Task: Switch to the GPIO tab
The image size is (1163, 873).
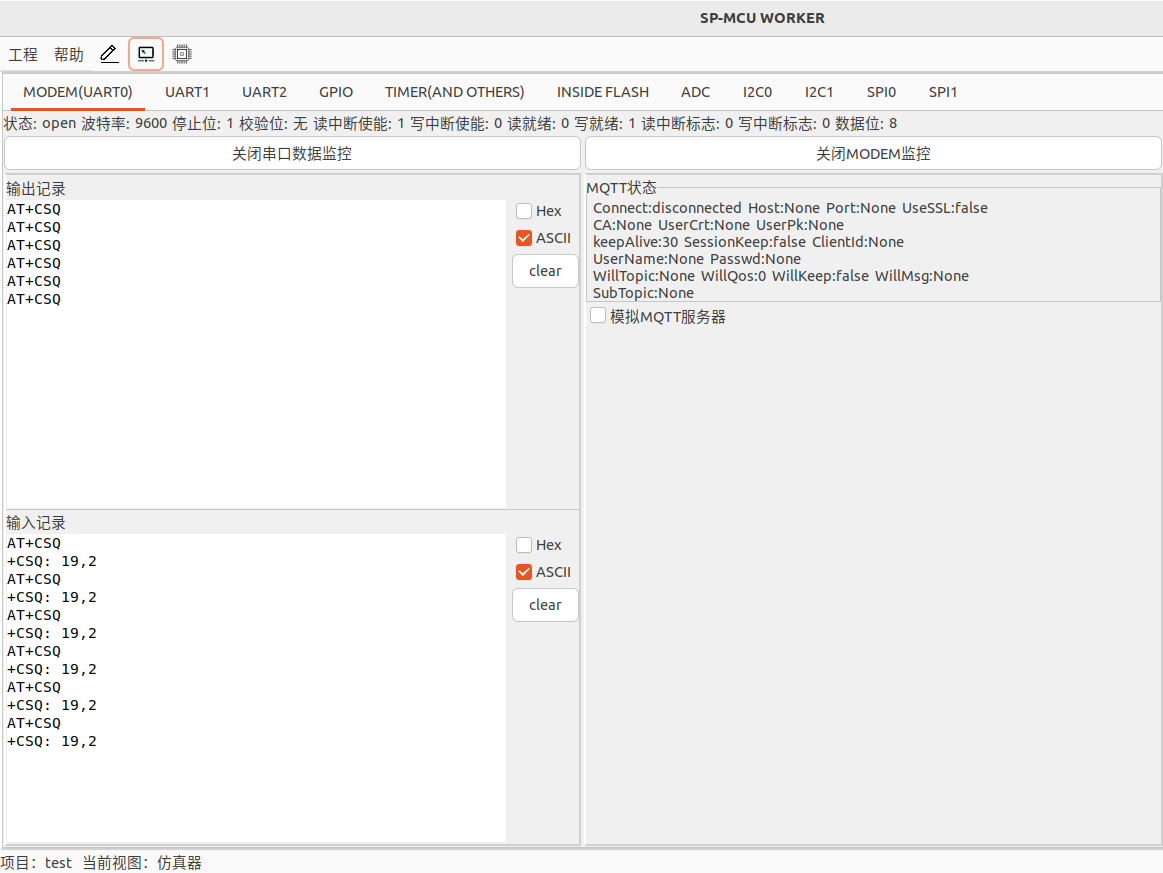Action: coord(336,92)
